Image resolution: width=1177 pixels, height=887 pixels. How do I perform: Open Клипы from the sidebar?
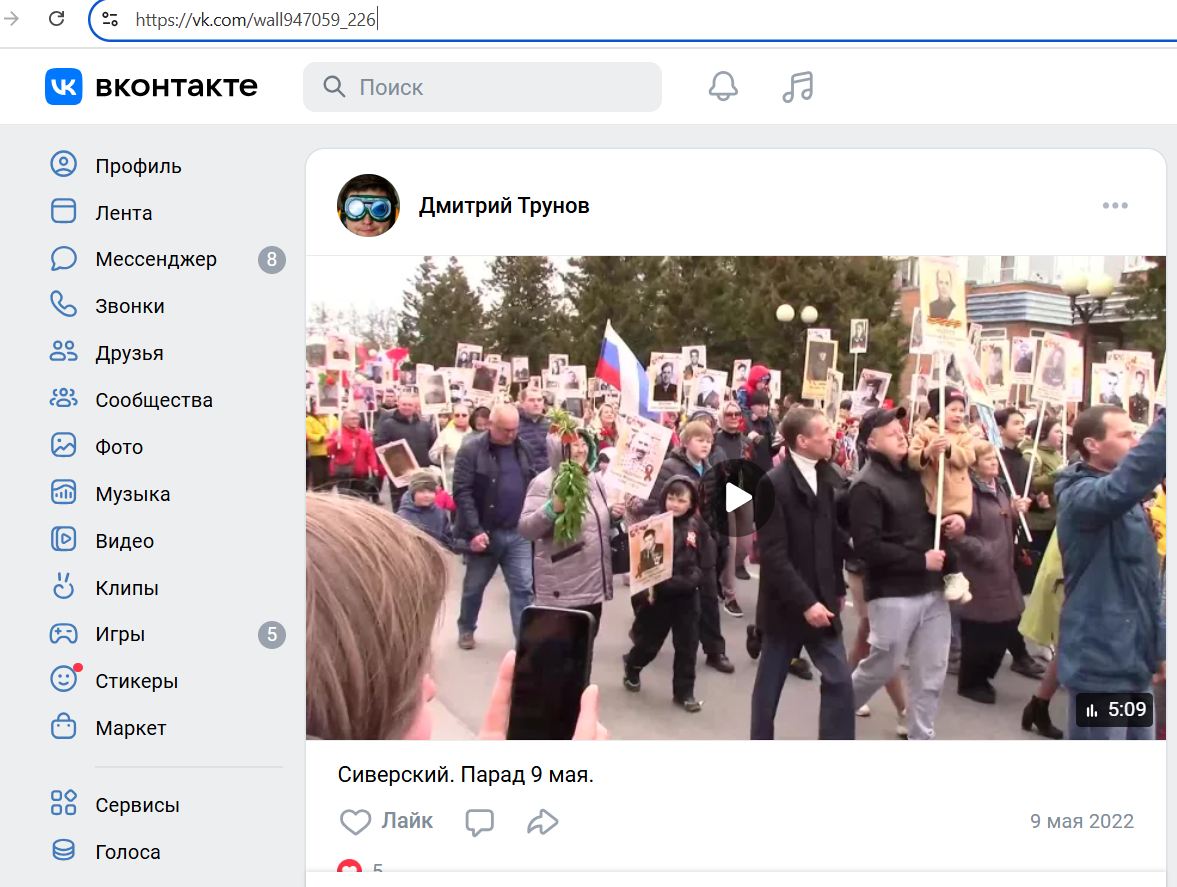click(127, 588)
